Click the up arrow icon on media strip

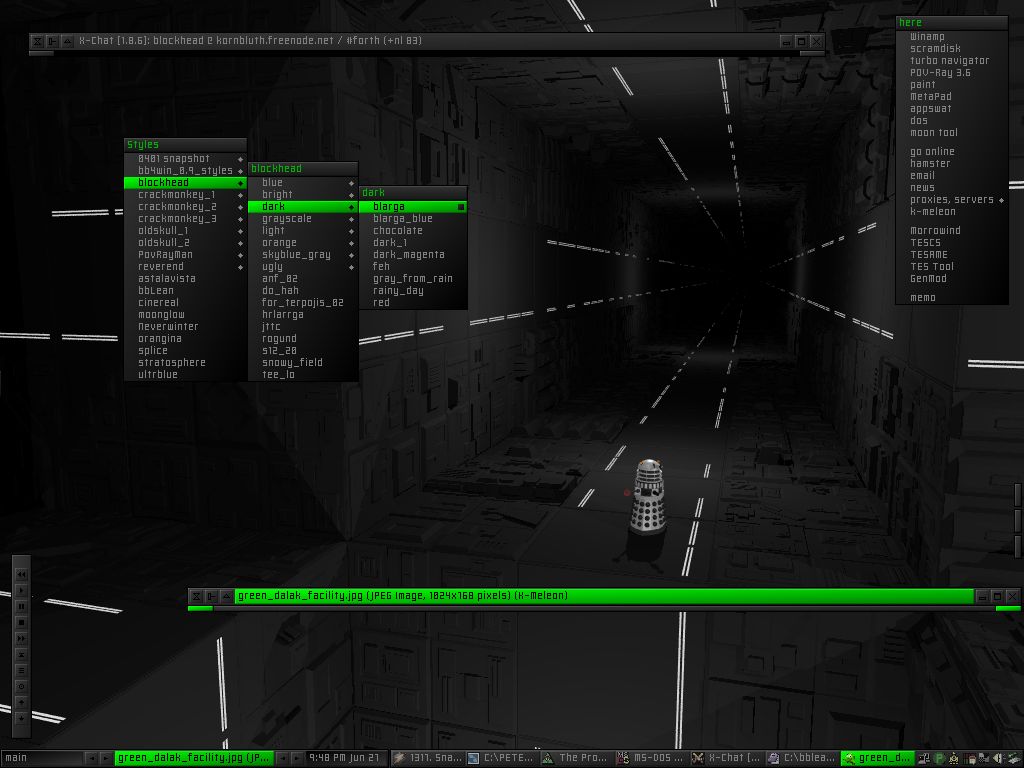(x=22, y=702)
